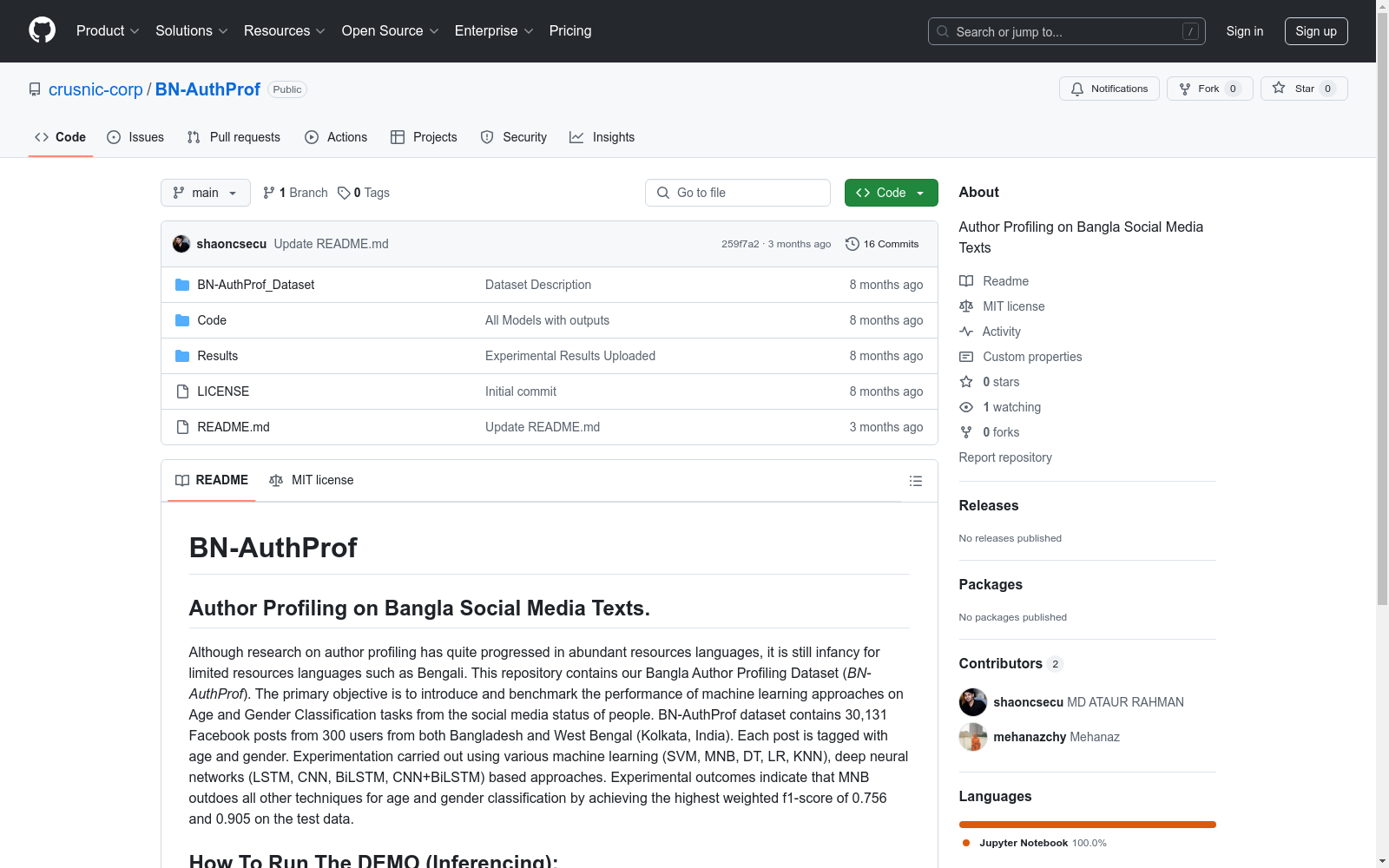Click the scales icon beside MIT license in About
This screenshot has width=1389, height=868.
(966, 306)
